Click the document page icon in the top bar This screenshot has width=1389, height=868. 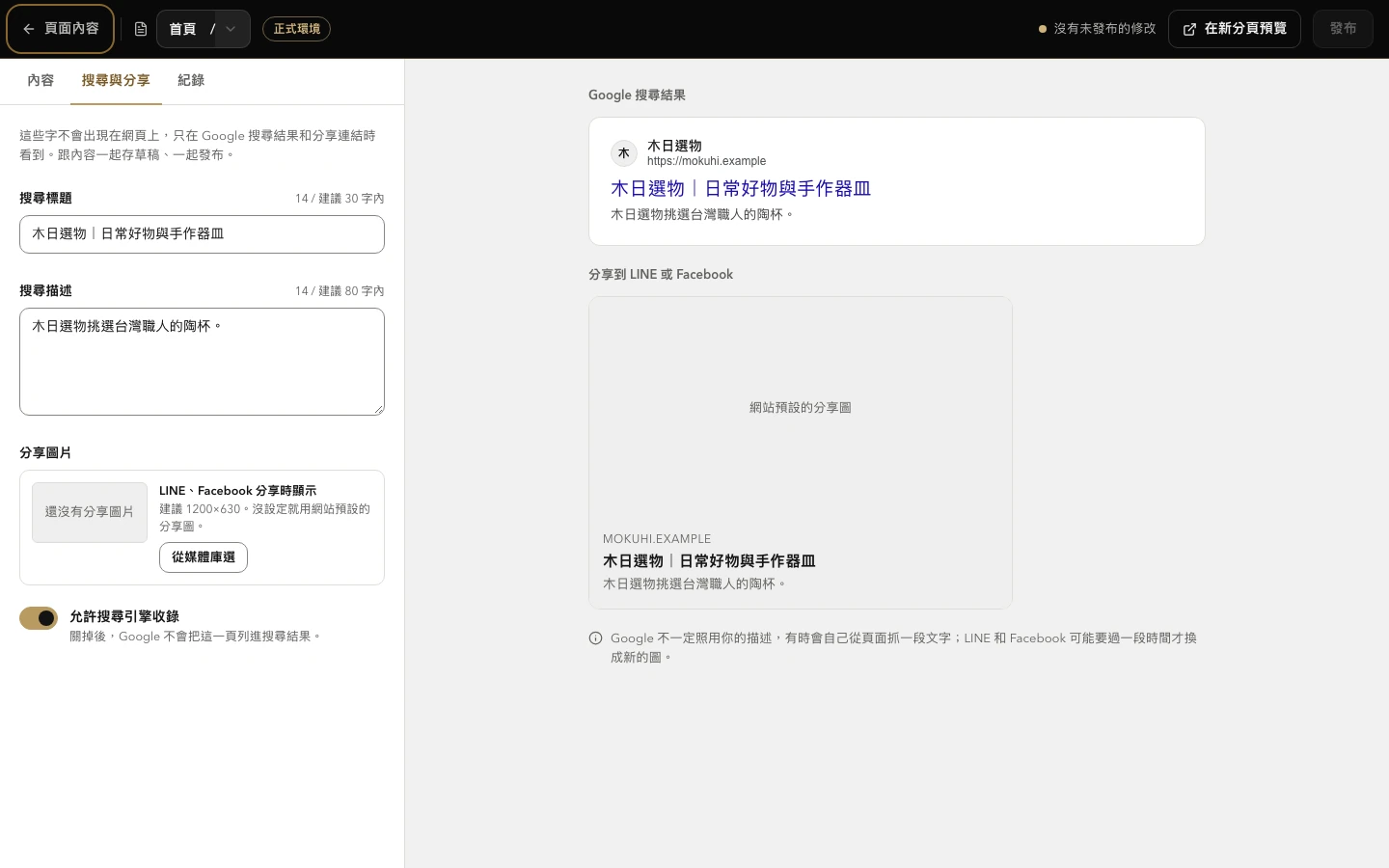[141, 29]
